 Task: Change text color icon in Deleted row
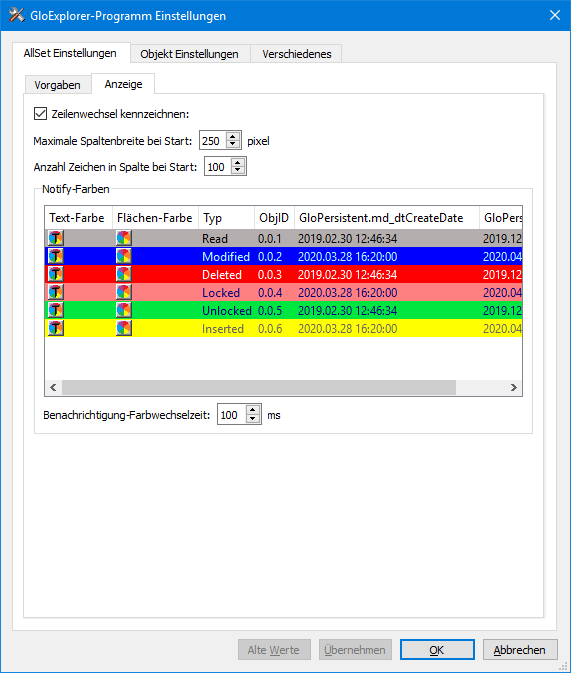coord(56,274)
